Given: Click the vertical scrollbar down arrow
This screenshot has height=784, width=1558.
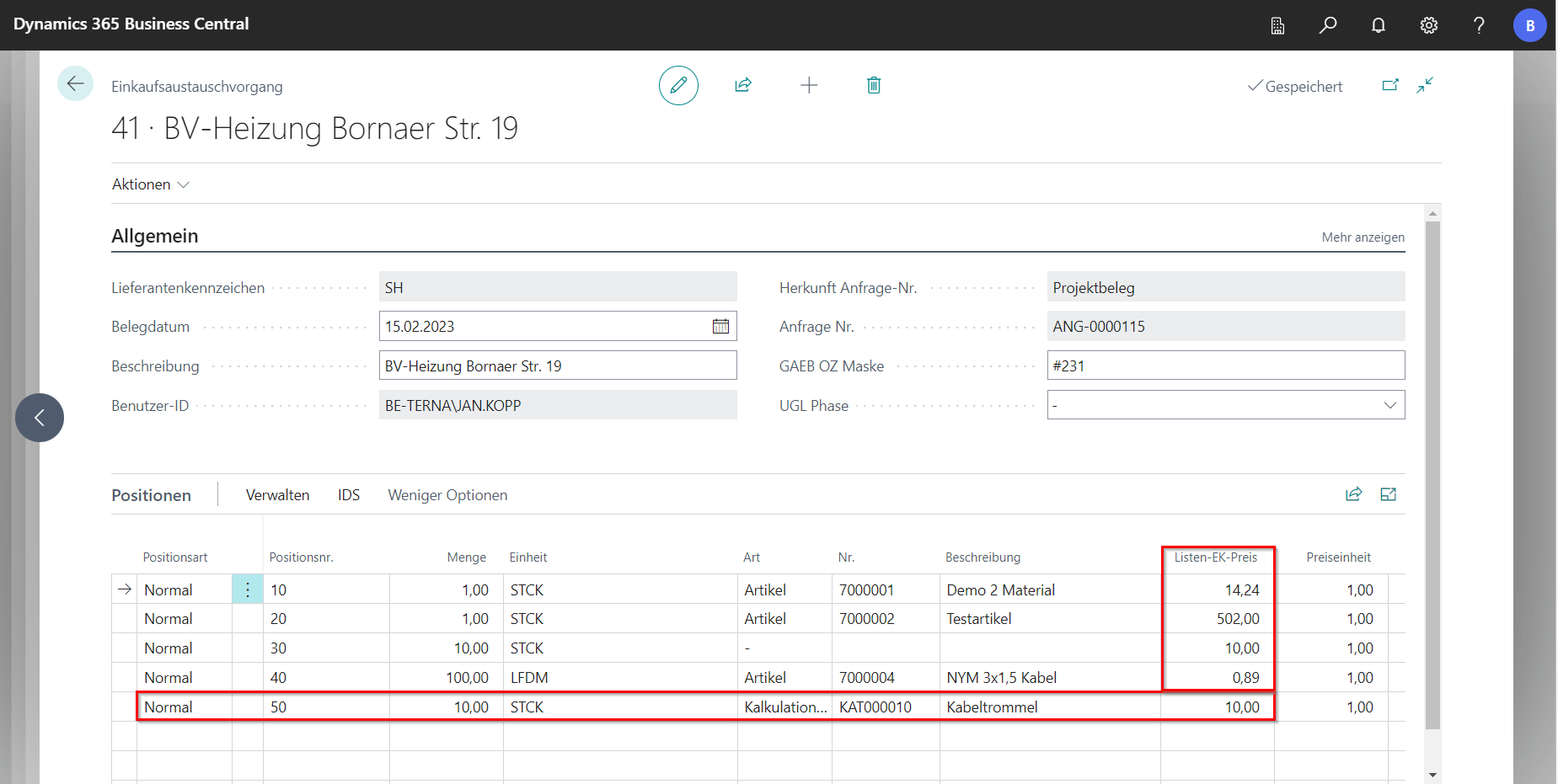Looking at the screenshot, I should [1432, 775].
